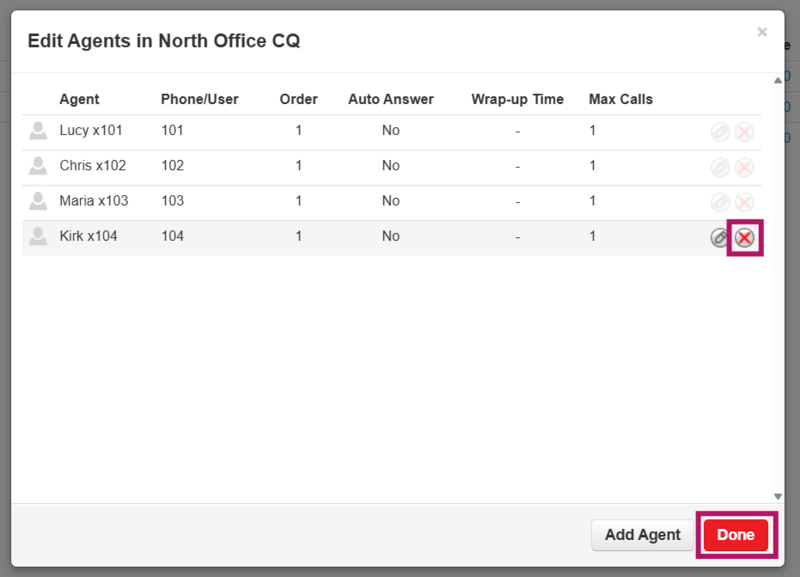
Task: Click the remove icon for Kirk x104
Action: (744, 238)
